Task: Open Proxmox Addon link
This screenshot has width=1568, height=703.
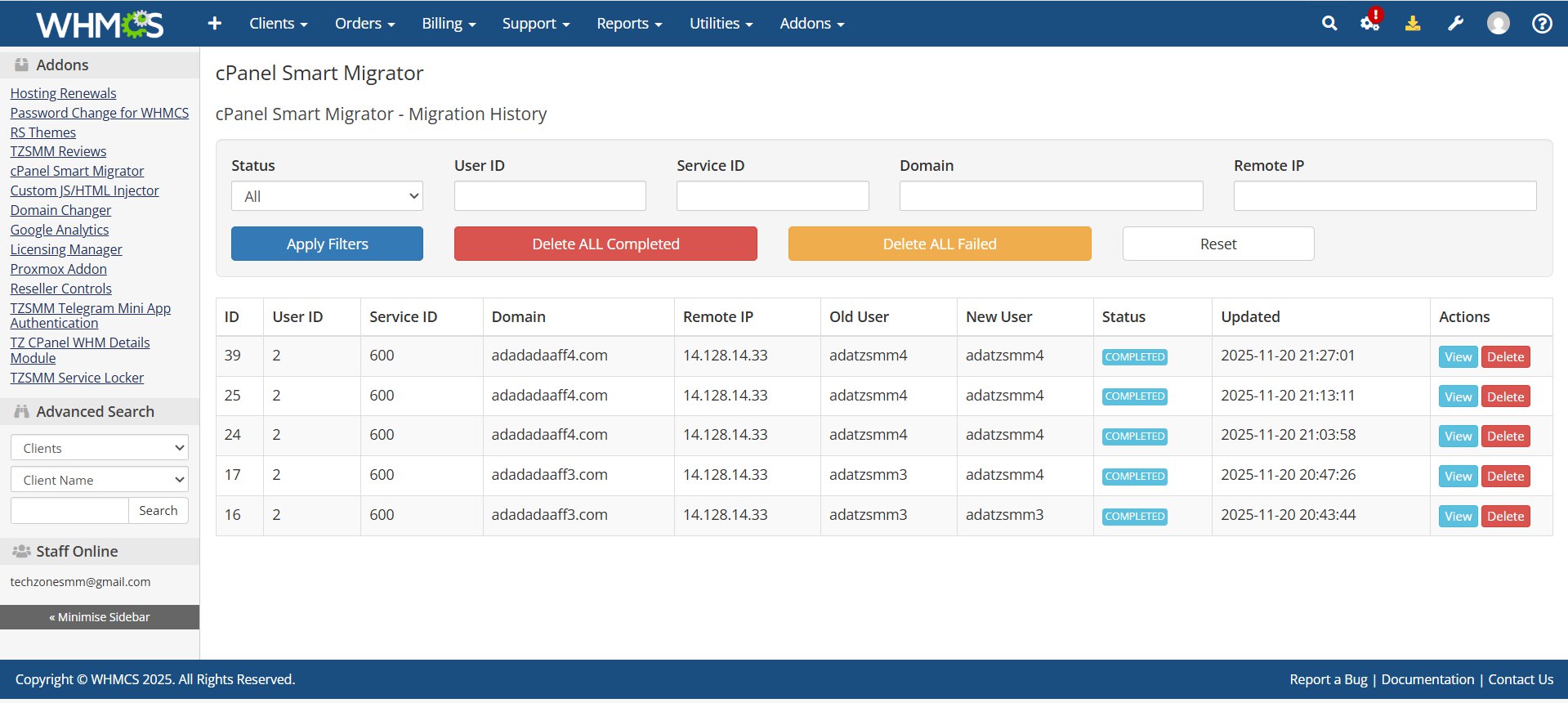Action: pyautogui.click(x=58, y=269)
